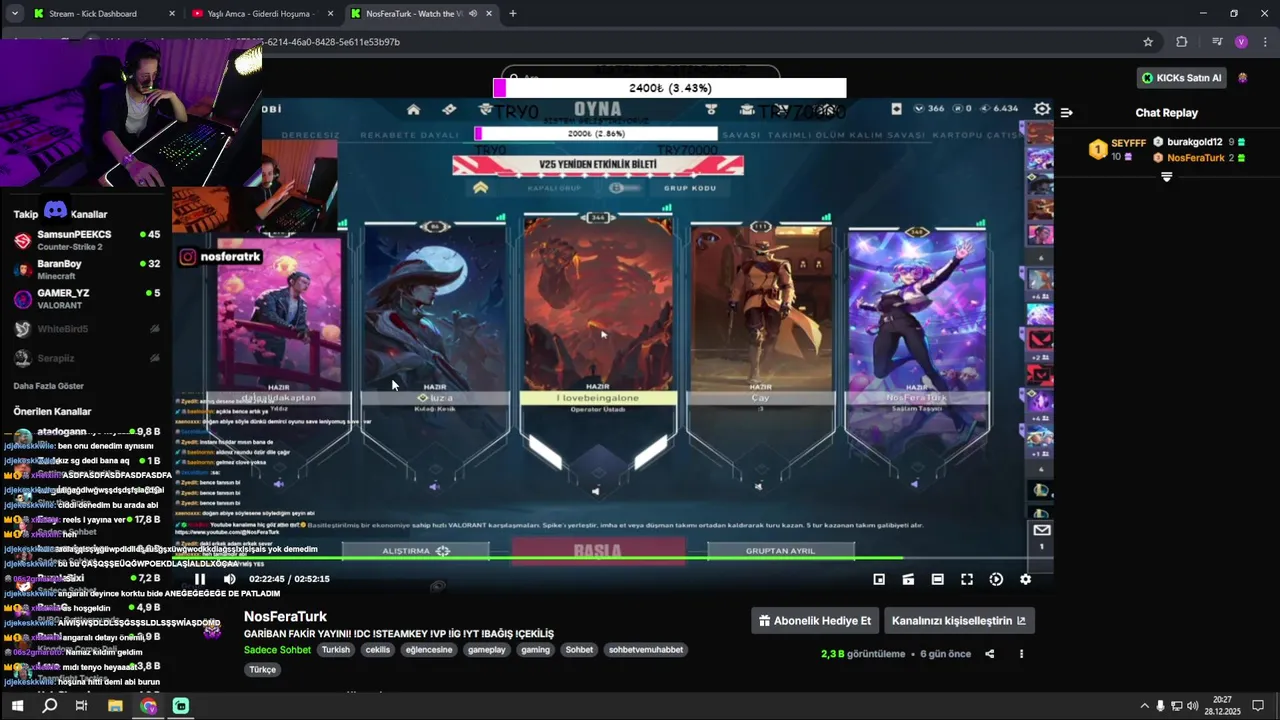Viewport: 1280px width, 720px height.
Task: Open the taskbar clock showing 20:27
Action: (x=1224, y=706)
